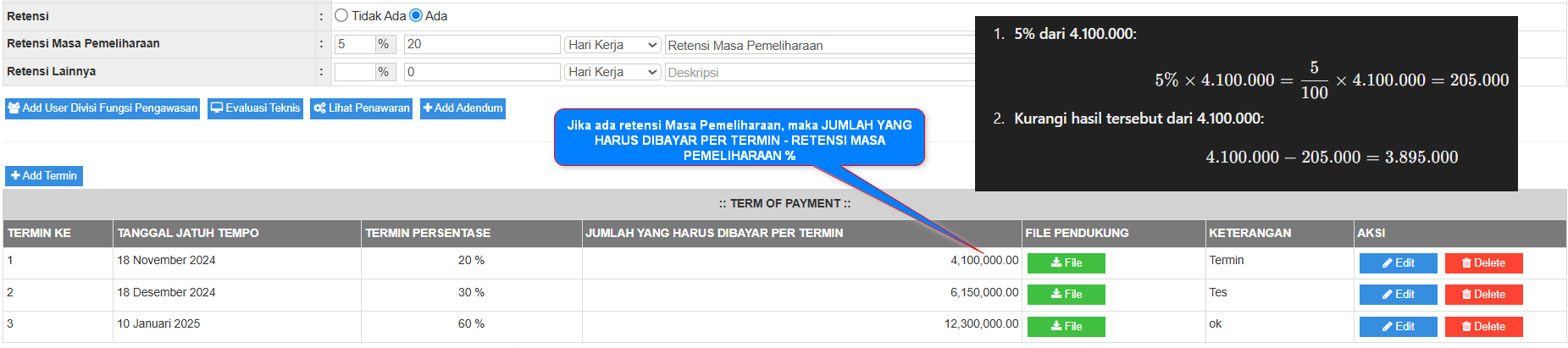Click Retensi Masa Pemeliharaan percentage field
The height and width of the screenshot is (348, 1568).
click(354, 44)
